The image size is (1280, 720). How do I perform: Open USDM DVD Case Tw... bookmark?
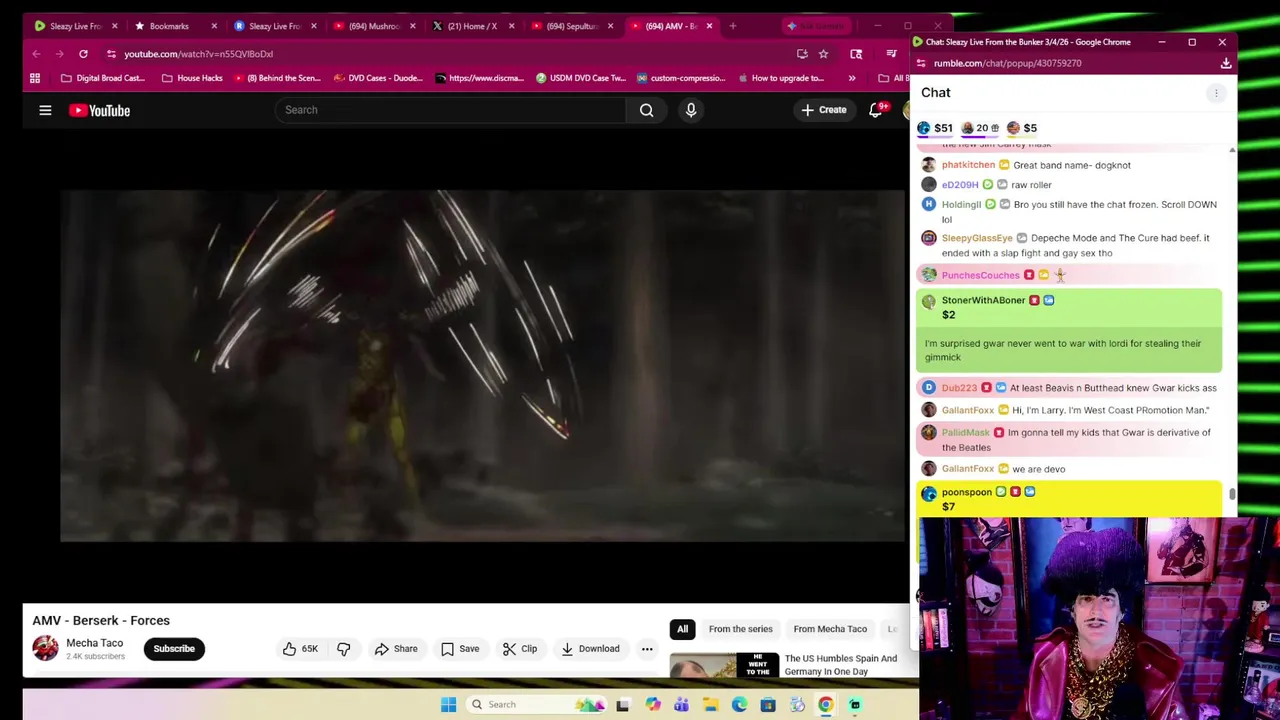[x=580, y=78]
